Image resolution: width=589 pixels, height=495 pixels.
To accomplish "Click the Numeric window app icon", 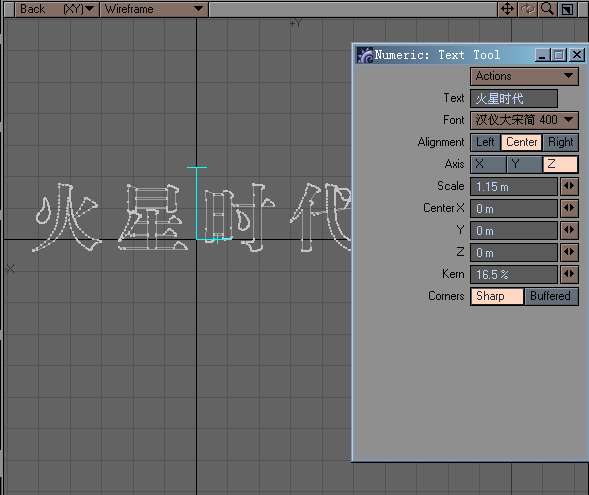I will pos(364,55).
